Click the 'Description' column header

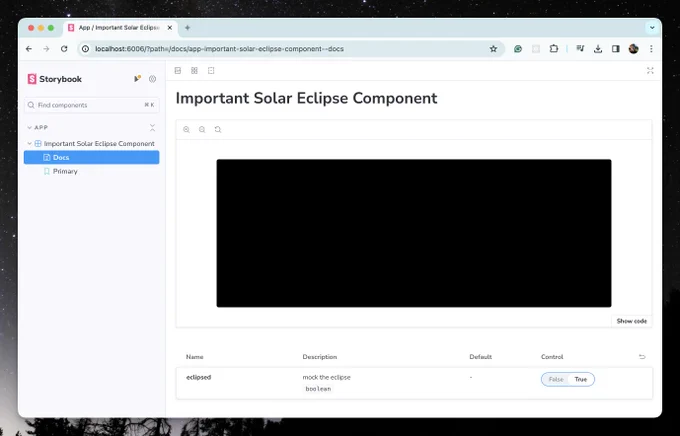point(320,357)
